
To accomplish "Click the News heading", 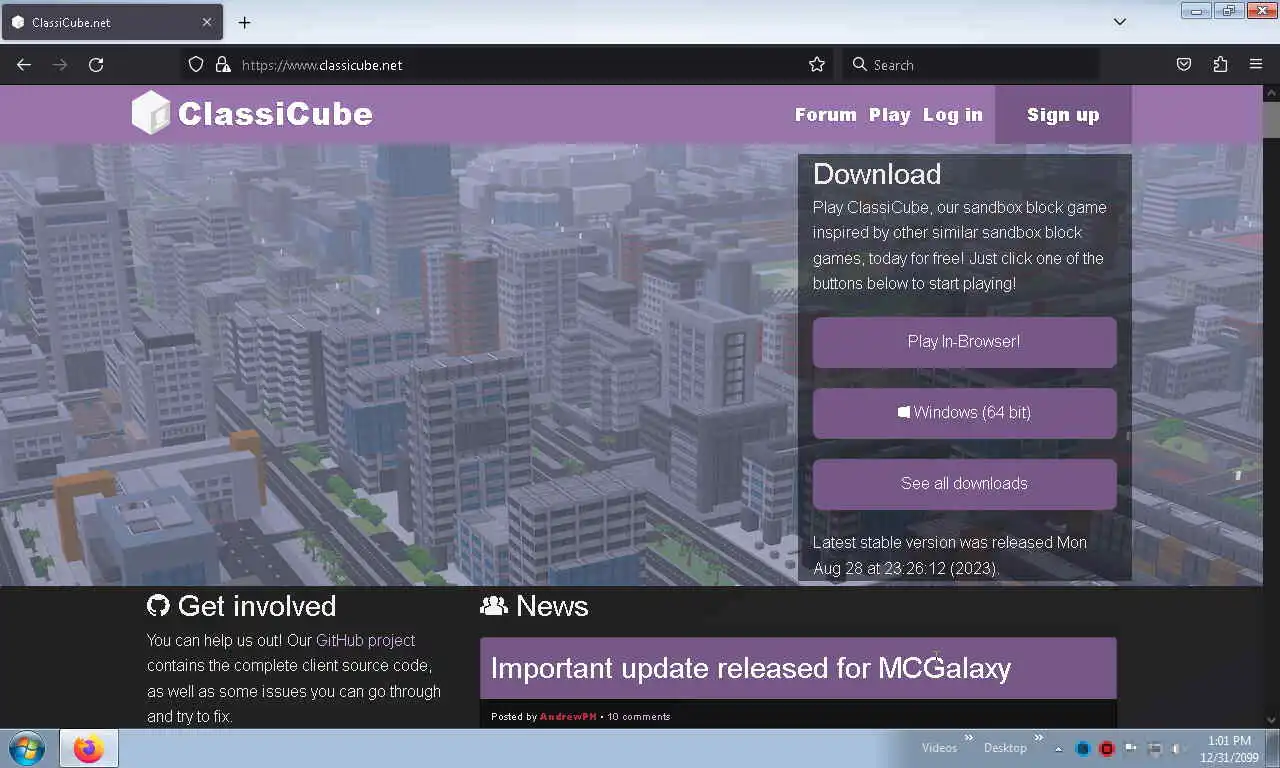I will pyautogui.click(x=552, y=606).
